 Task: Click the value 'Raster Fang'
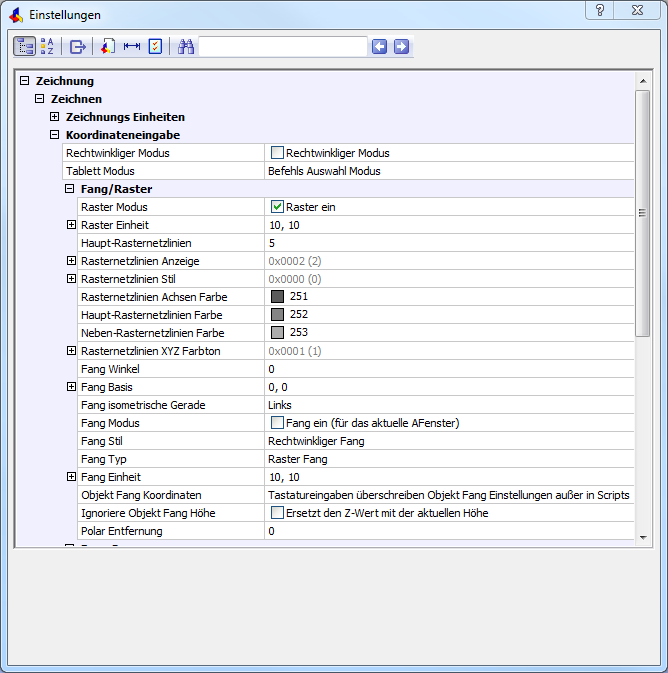pos(298,459)
